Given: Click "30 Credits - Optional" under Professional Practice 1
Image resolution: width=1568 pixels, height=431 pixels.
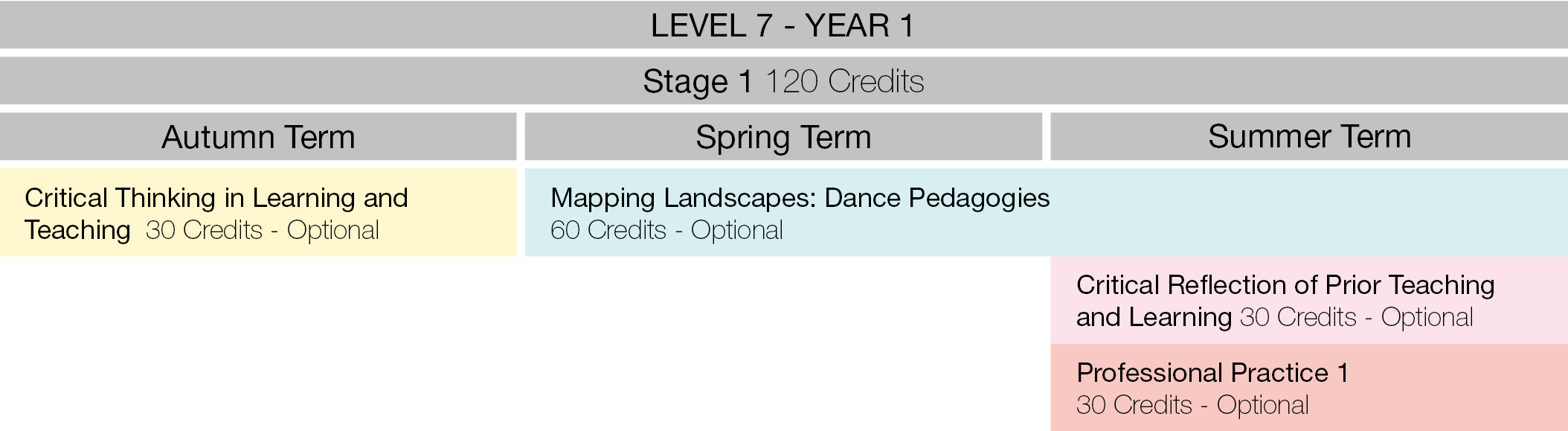Looking at the screenshot, I should tap(1192, 405).
